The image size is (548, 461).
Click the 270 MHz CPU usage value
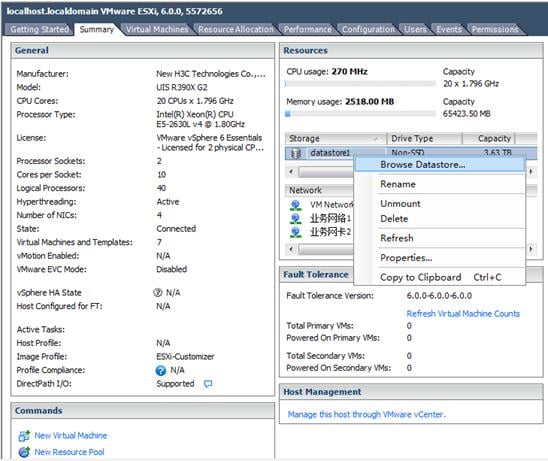coord(349,72)
